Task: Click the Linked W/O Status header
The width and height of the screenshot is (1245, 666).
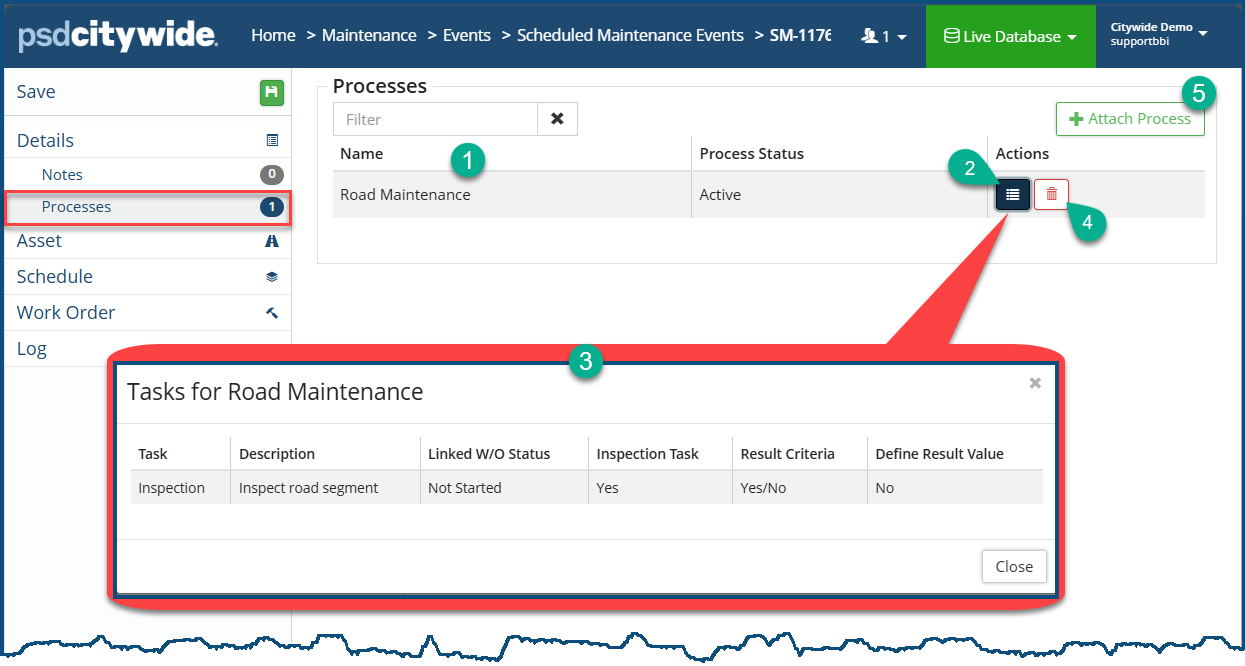Action: click(x=489, y=453)
